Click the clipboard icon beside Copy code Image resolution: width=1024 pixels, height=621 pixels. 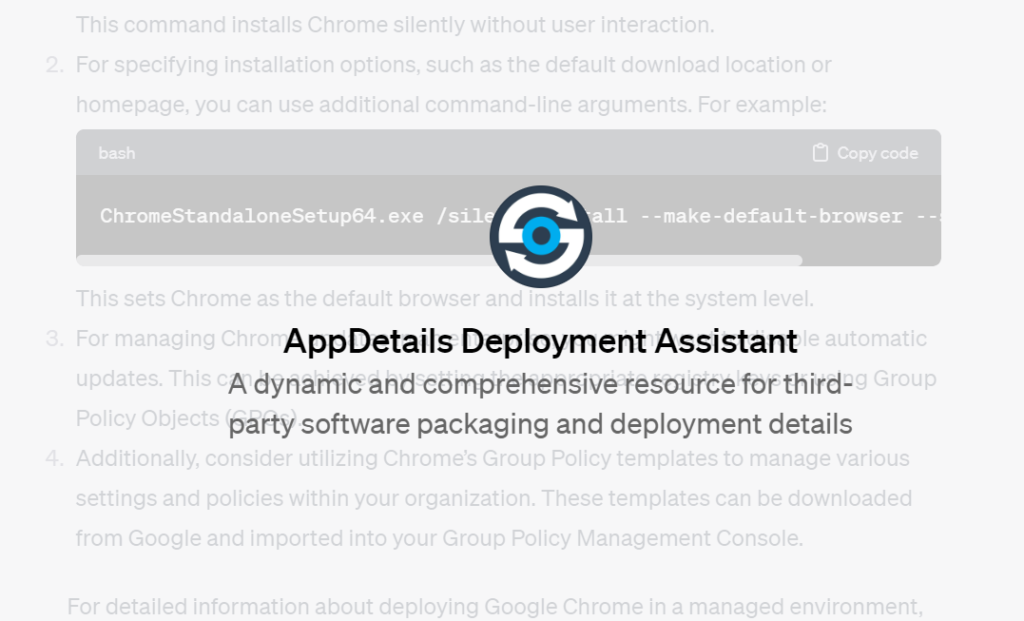pos(820,153)
